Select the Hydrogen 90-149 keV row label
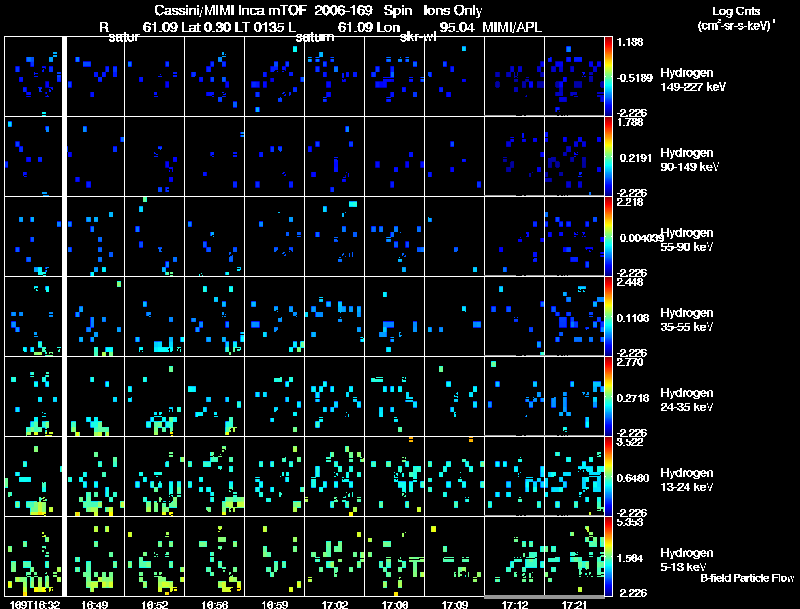The width and height of the screenshot is (800, 609). tap(689, 160)
